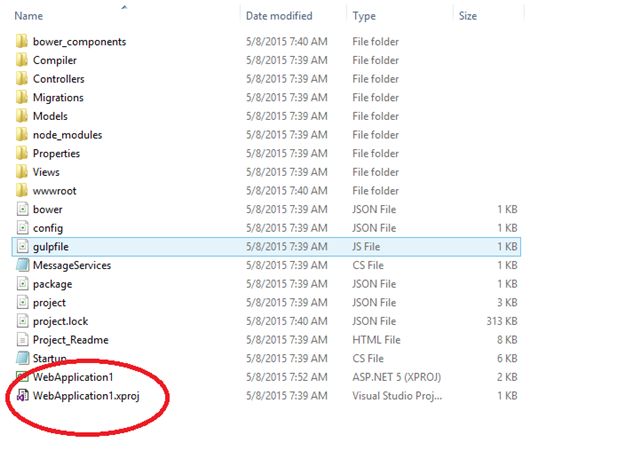The width and height of the screenshot is (624, 458).
Task: Click the bower JSON file icon
Action: (x=23, y=209)
